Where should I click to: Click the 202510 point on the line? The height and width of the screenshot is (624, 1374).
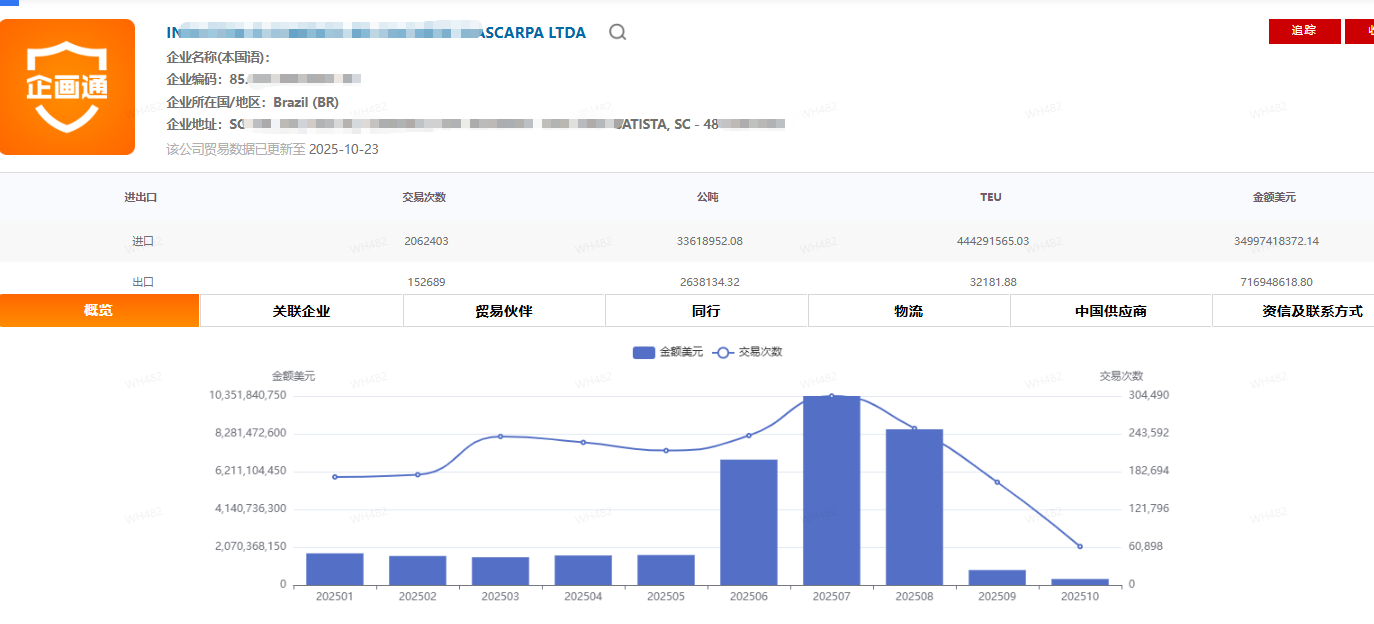[x=1080, y=546]
